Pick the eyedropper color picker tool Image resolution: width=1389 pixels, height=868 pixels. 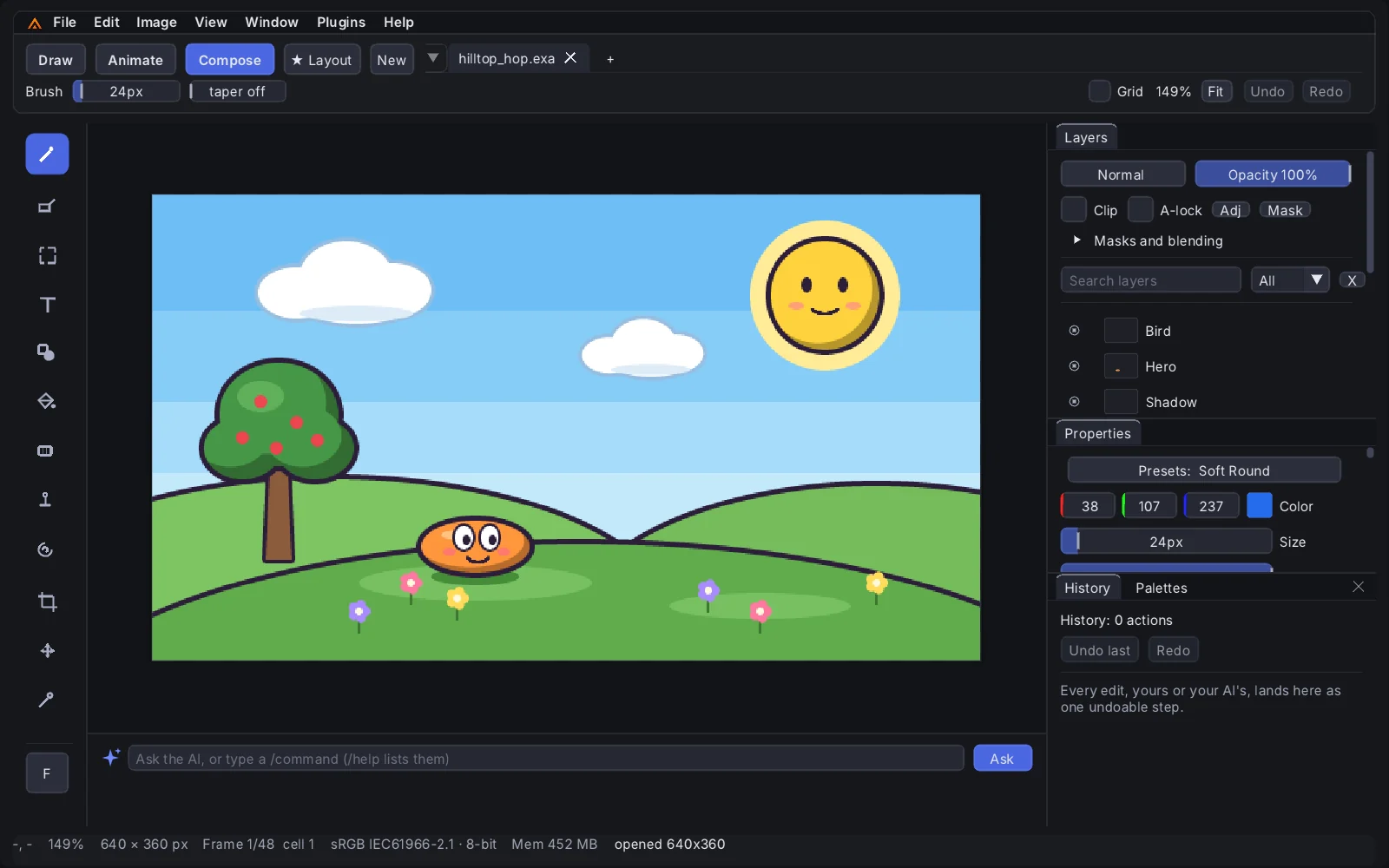[x=47, y=700]
